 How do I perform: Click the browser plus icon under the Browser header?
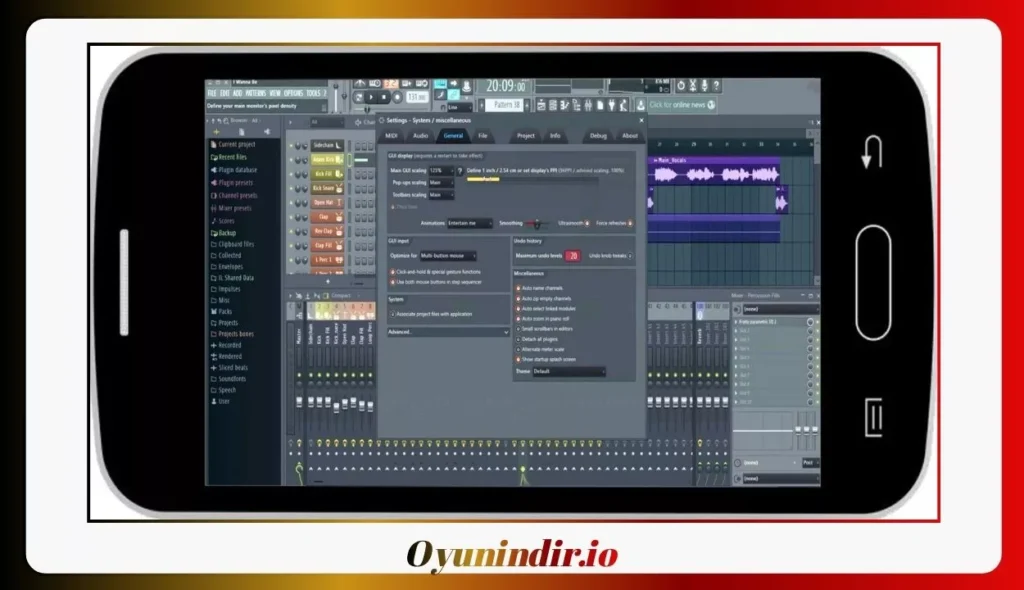[x=216, y=132]
